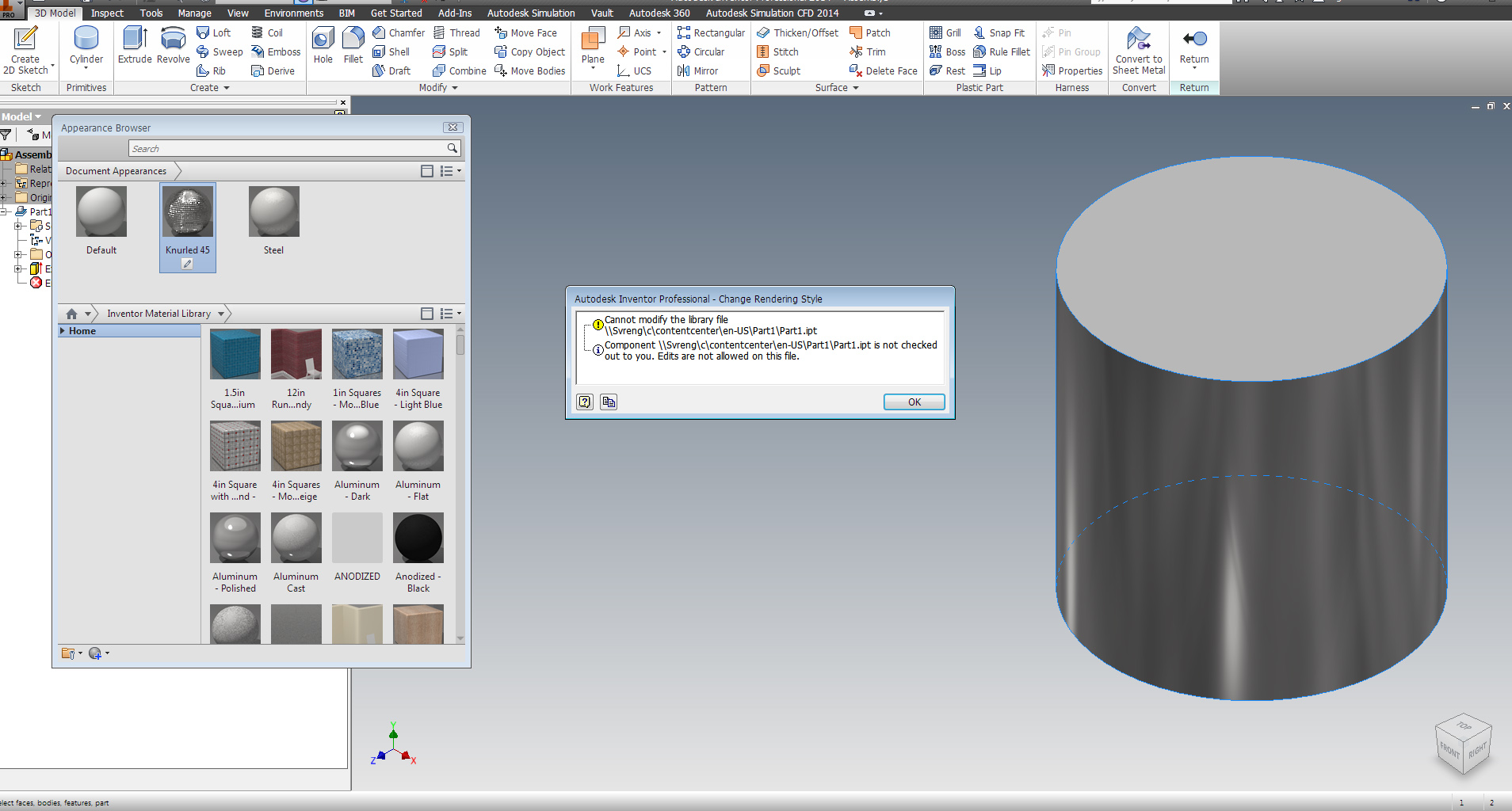
Task: Open help from the error dialog
Action: click(585, 402)
